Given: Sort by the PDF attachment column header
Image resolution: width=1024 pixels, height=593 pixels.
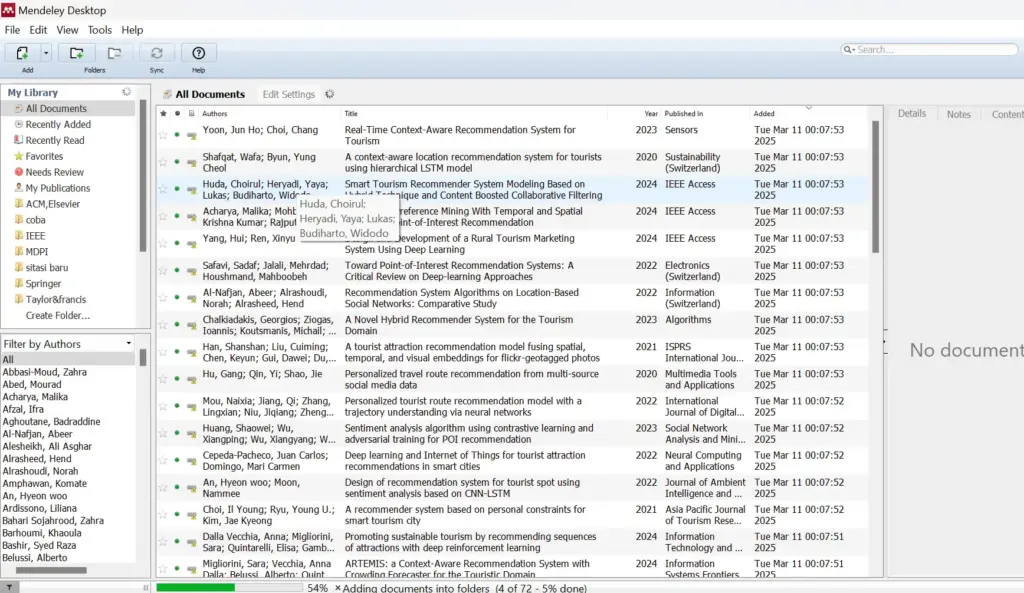Looking at the screenshot, I should tap(191, 114).
